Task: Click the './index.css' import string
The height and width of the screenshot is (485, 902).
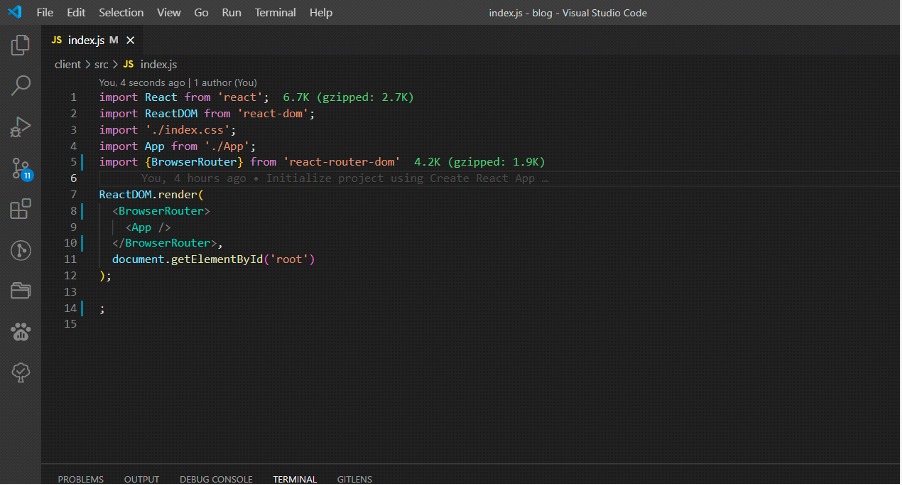Action: (190, 130)
